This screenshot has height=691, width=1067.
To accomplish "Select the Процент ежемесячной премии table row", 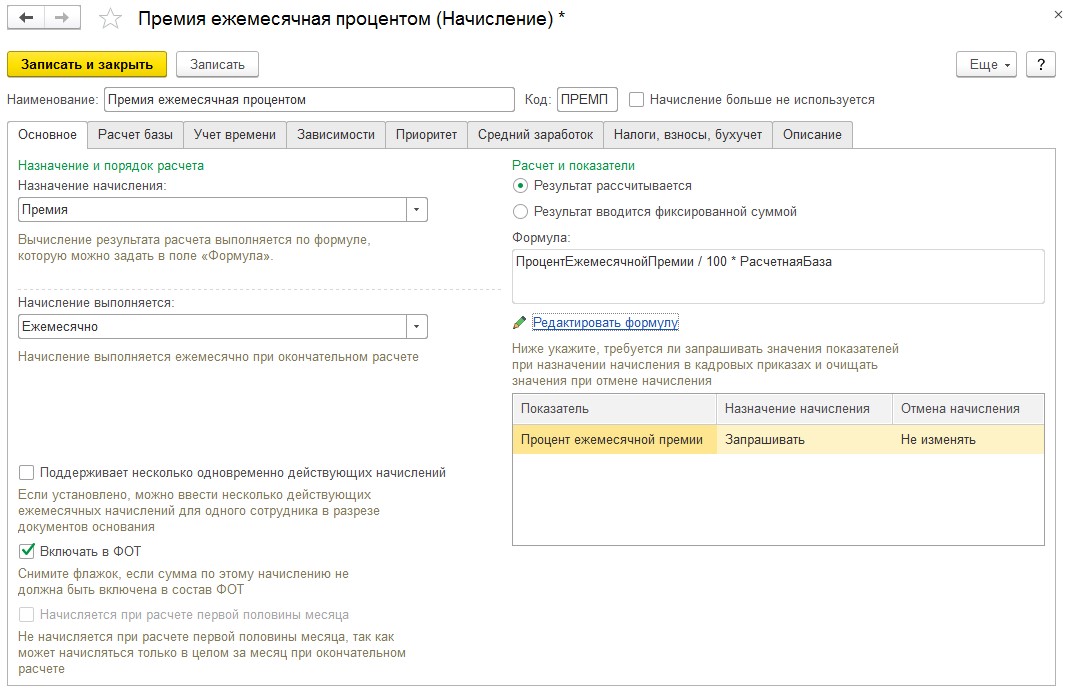I will [778, 440].
